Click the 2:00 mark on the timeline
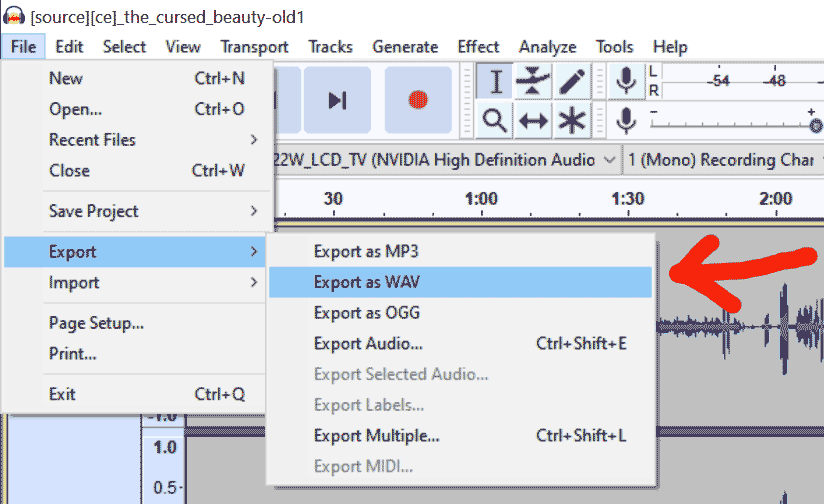 [776, 199]
